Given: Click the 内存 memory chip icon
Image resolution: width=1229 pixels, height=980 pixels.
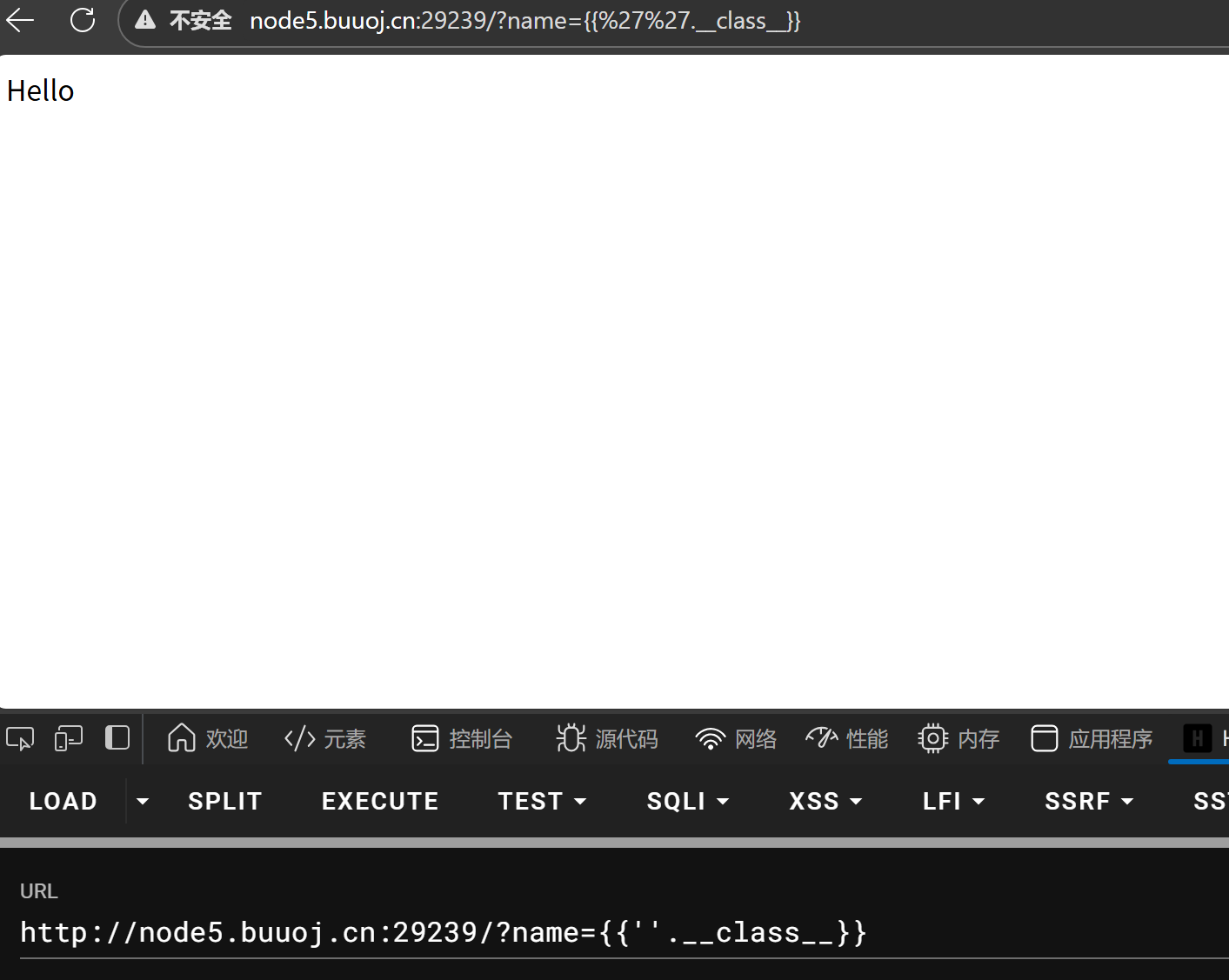Looking at the screenshot, I should click(x=932, y=738).
